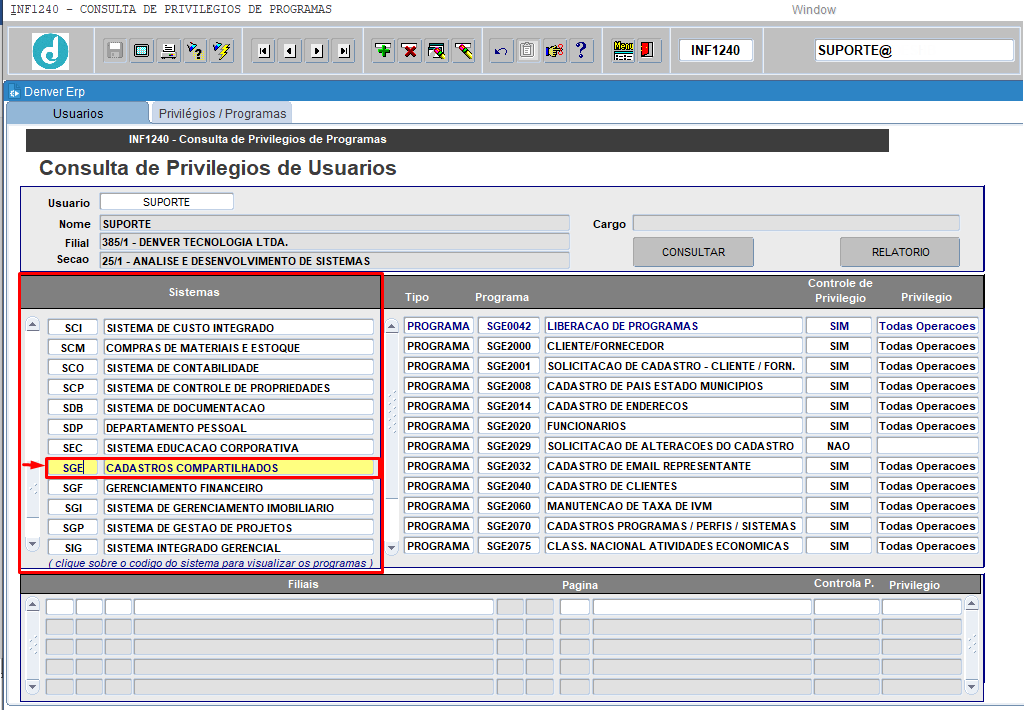Click the Filiais right scroll-down arrow
The width and height of the screenshot is (1024, 710).
click(971, 686)
